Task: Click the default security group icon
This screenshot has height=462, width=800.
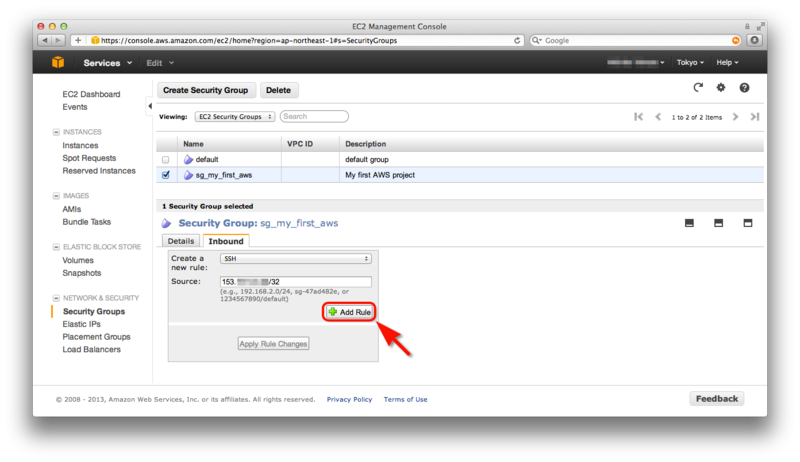Action: [188, 159]
